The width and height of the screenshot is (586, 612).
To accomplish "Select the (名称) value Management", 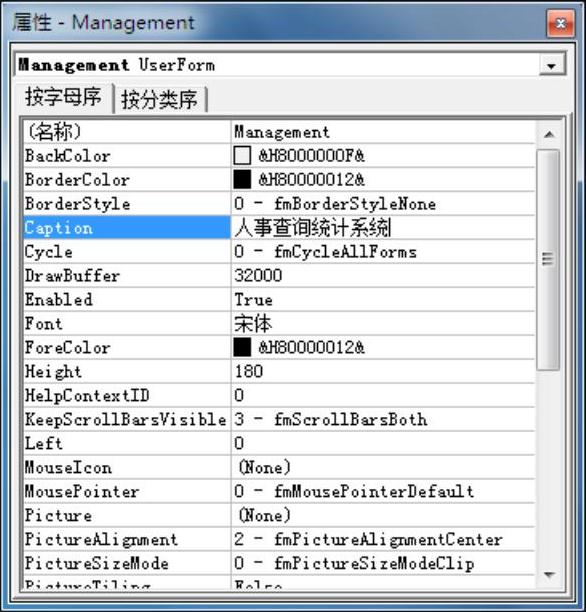I will click(x=282, y=132).
